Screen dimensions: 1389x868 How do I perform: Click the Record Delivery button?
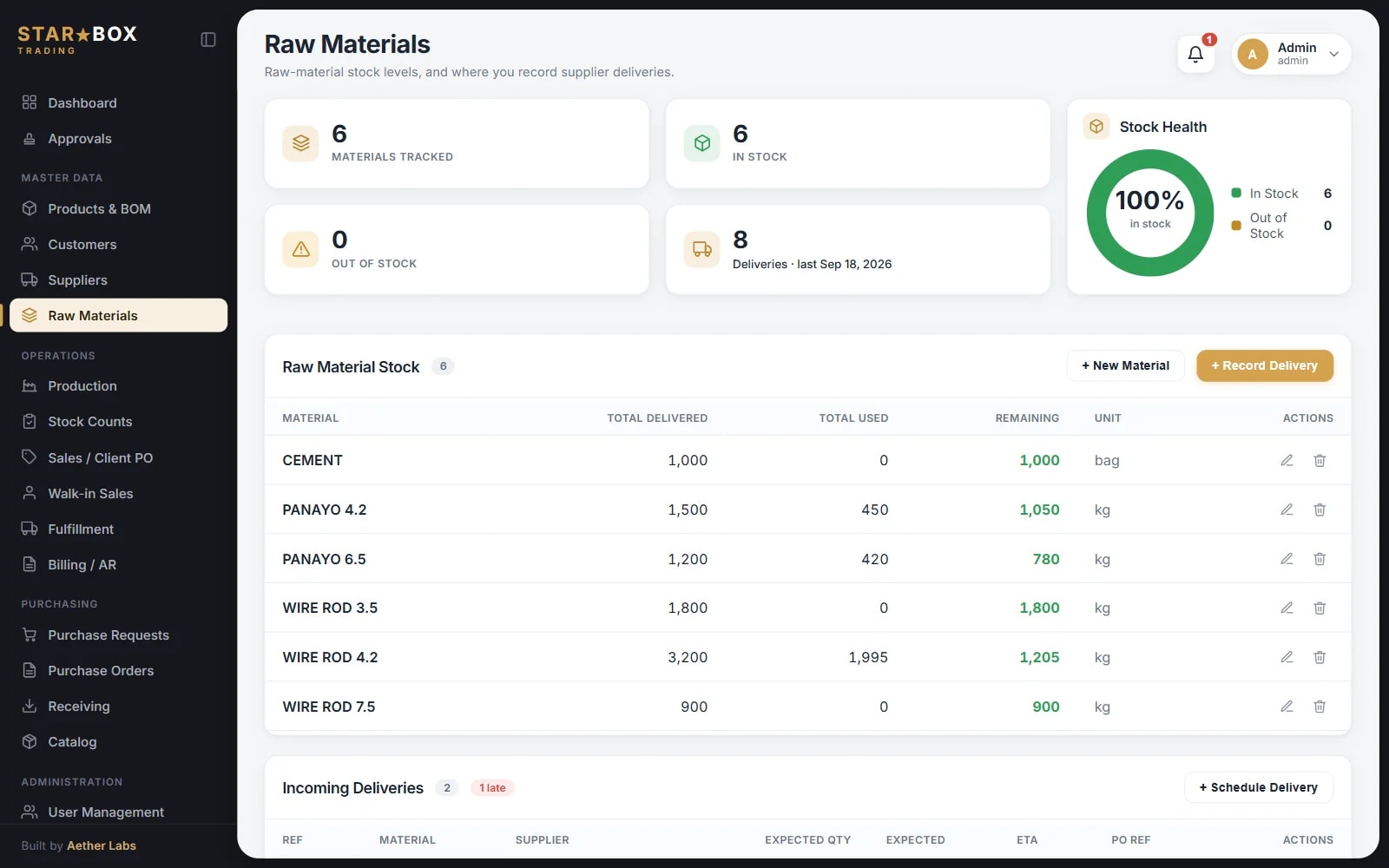1265,365
